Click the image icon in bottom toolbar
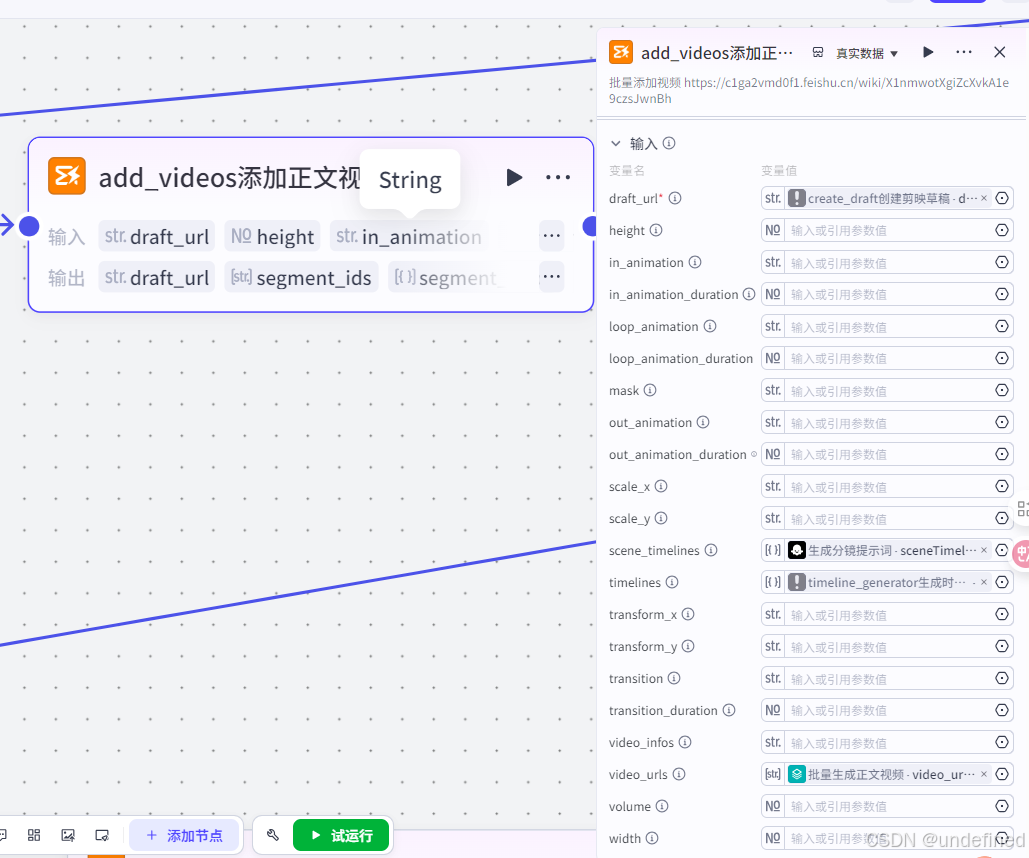 pyautogui.click(x=68, y=835)
